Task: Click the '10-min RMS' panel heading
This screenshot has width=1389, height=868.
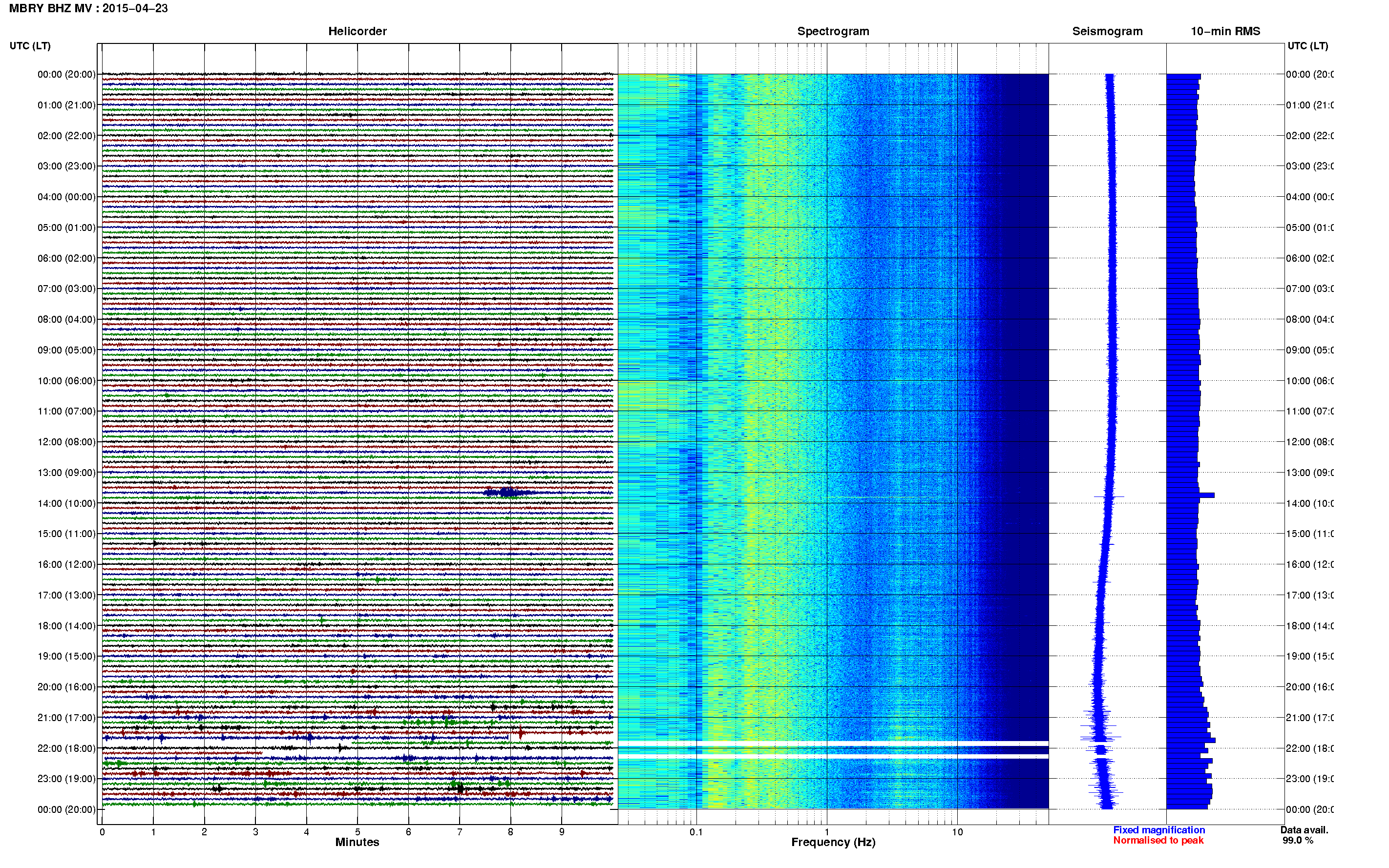Action: [1225, 31]
